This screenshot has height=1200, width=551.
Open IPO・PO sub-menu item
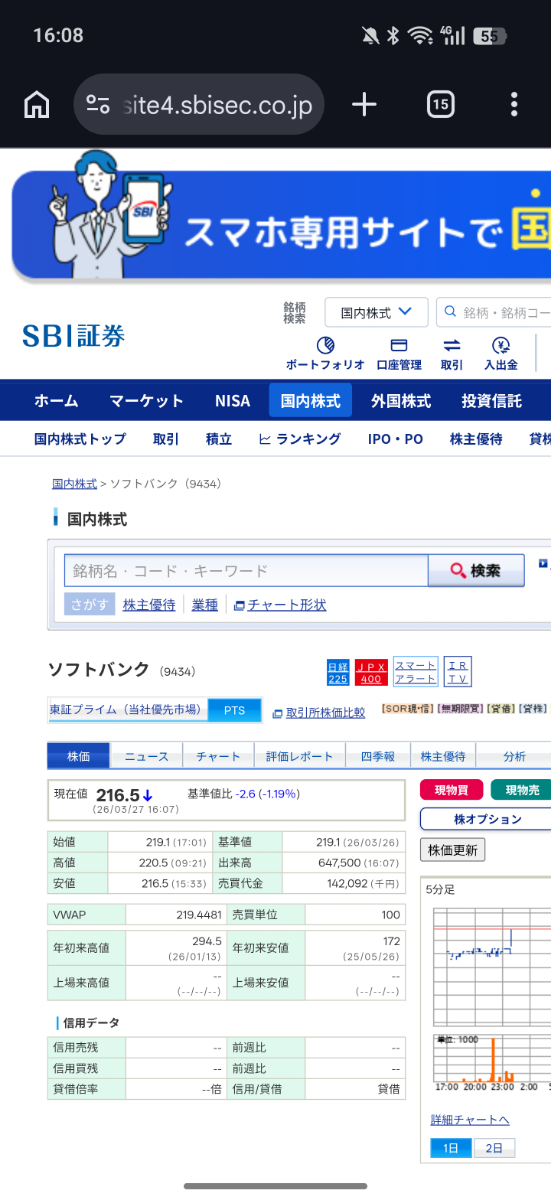pyautogui.click(x=396, y=439)
